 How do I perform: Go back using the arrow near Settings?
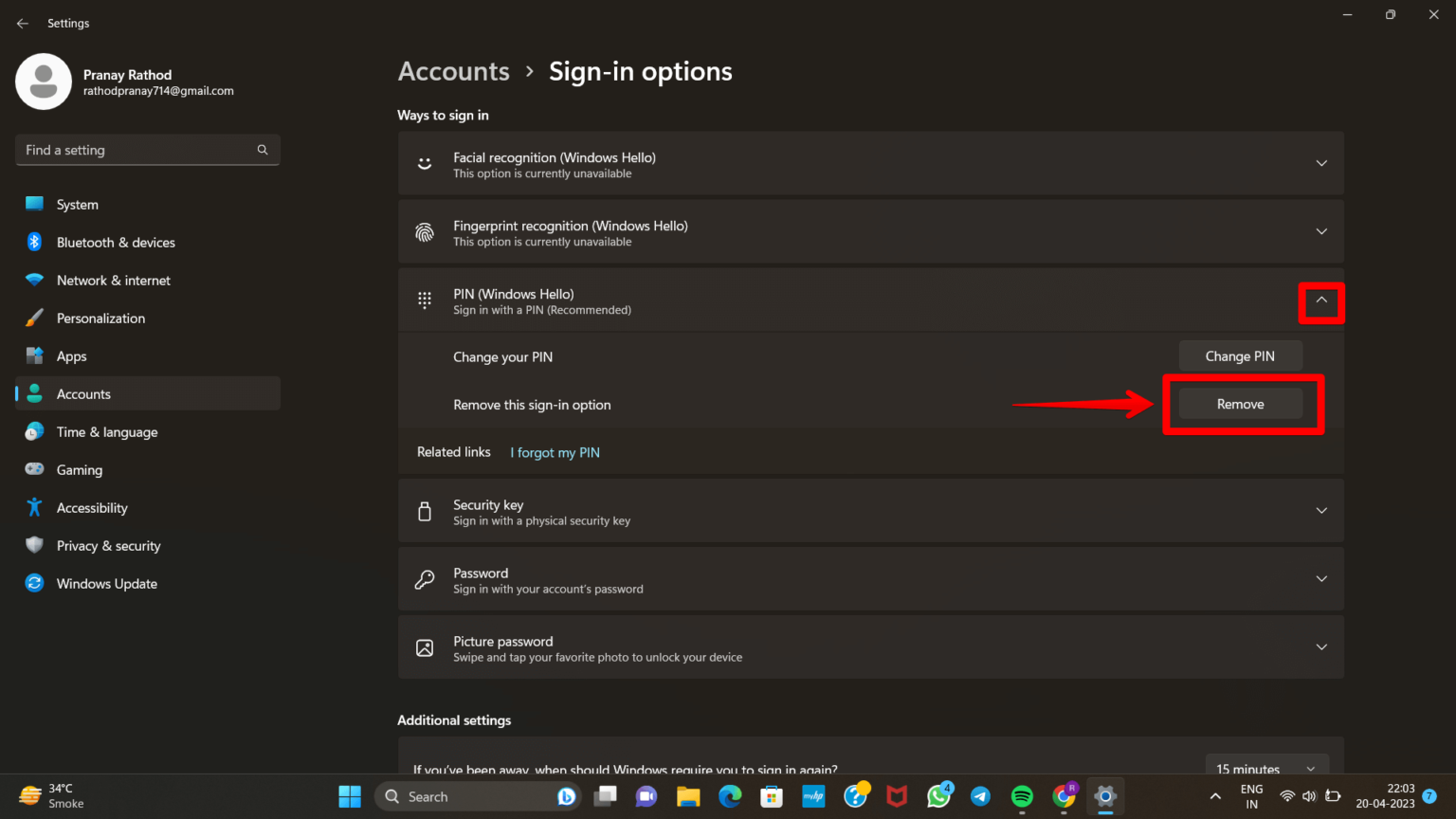[22, 23]
